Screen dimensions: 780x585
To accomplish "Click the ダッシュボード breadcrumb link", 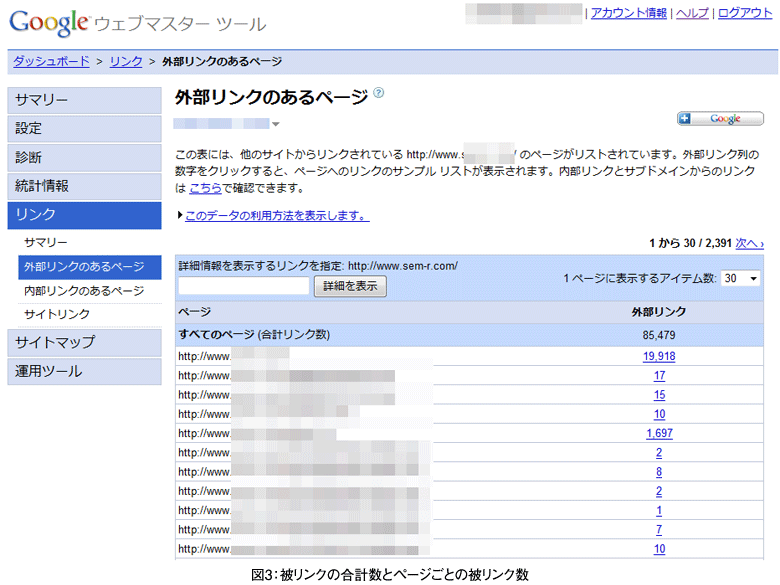I will pos(51,61).
